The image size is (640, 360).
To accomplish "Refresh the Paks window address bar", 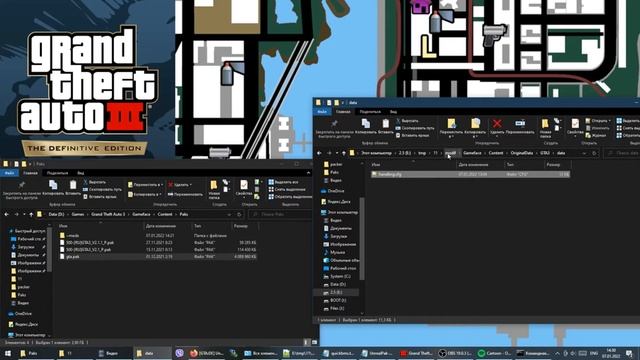I will [x=239, y=214].
